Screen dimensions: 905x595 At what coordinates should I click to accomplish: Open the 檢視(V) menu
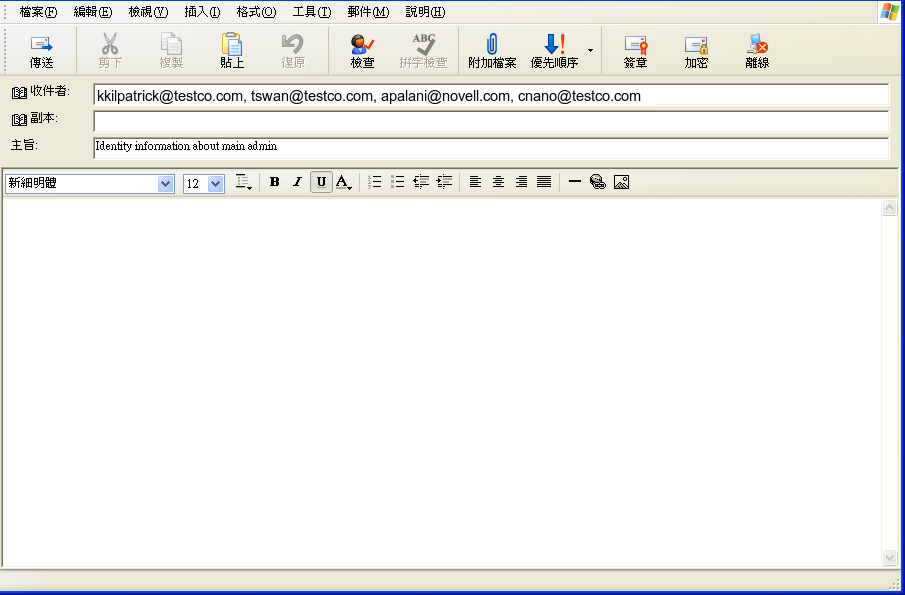click(x=148, y=12)
